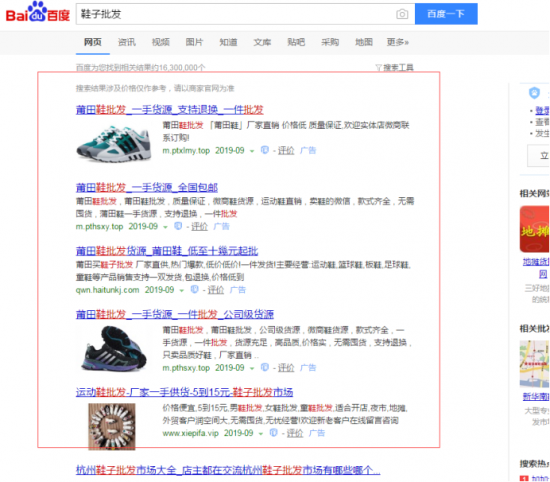Viewport: 550px width, 482px height.
Task: Click shield icon beside qwn.haitunkj.com
Action: [x=195, y=289]
